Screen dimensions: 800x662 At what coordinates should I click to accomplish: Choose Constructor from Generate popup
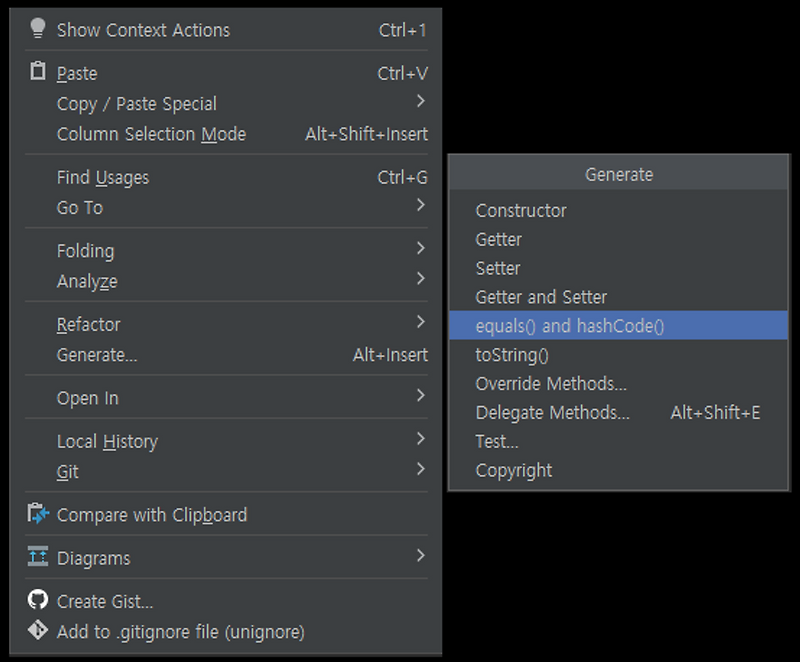(618, 210)
